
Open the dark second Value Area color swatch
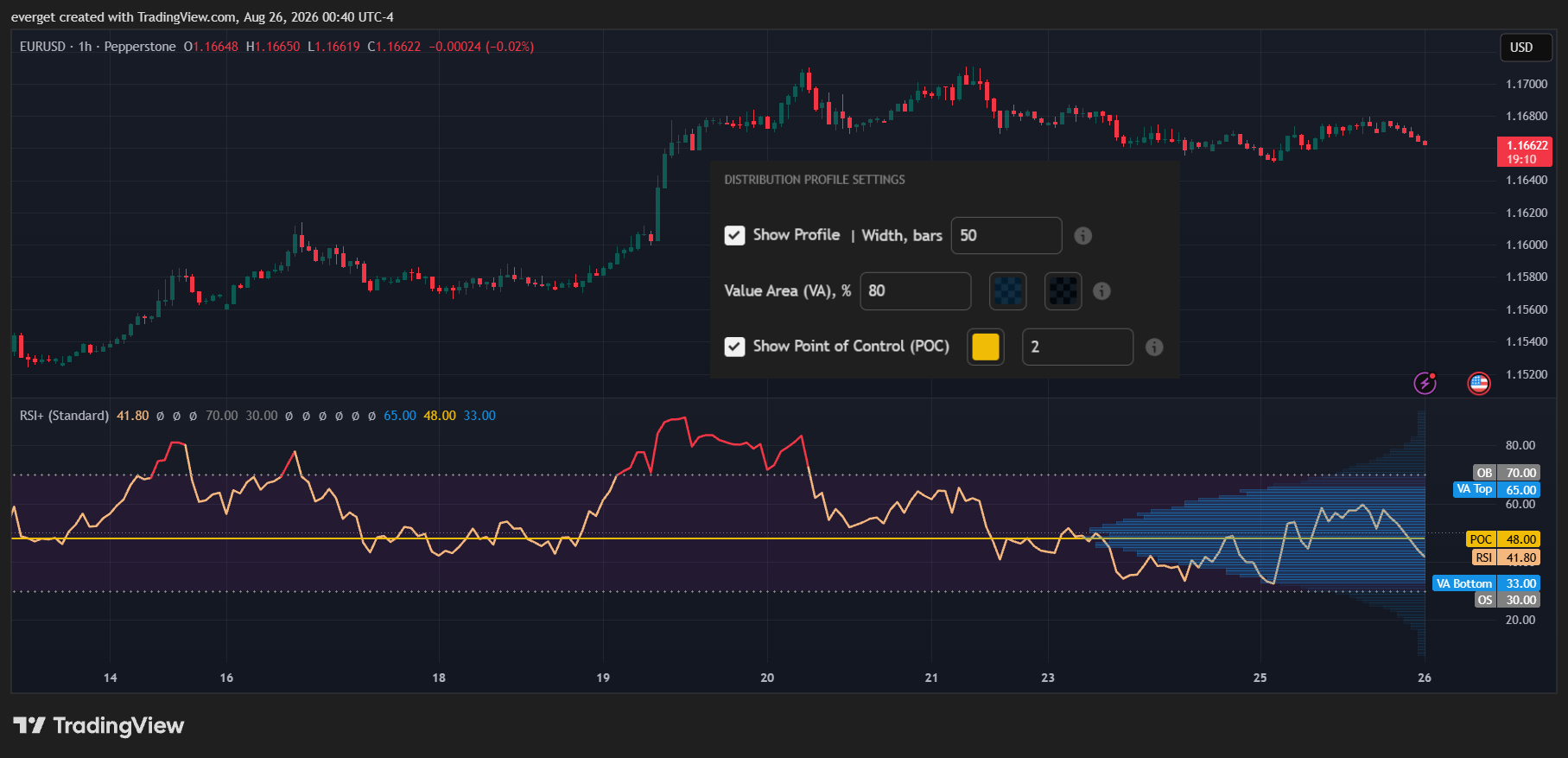coord(1063,291)
